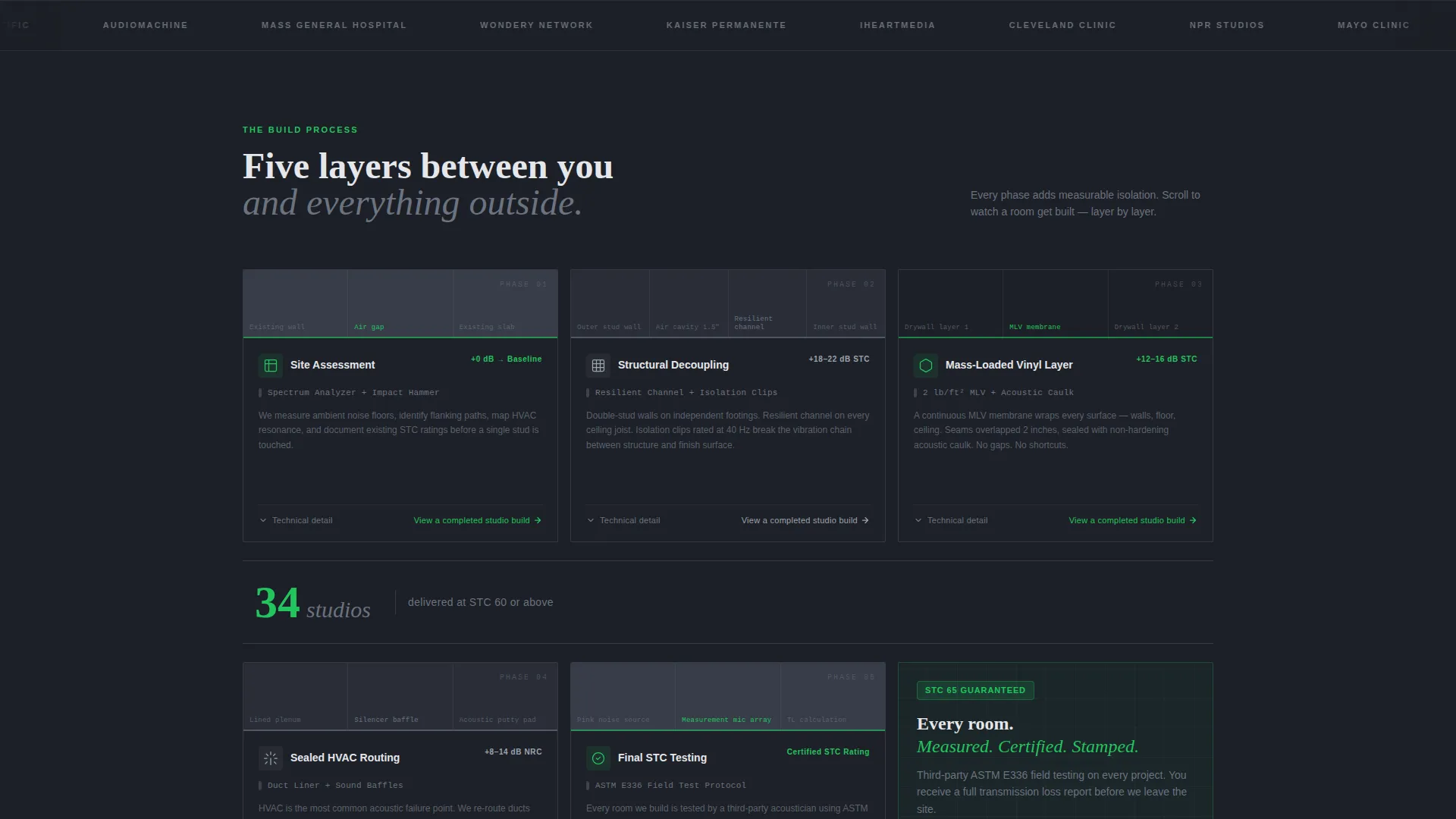This screenshot has height=819, width=1456.
Task: Click the WONDERY NETWORK client name
Action: (536, 25)
